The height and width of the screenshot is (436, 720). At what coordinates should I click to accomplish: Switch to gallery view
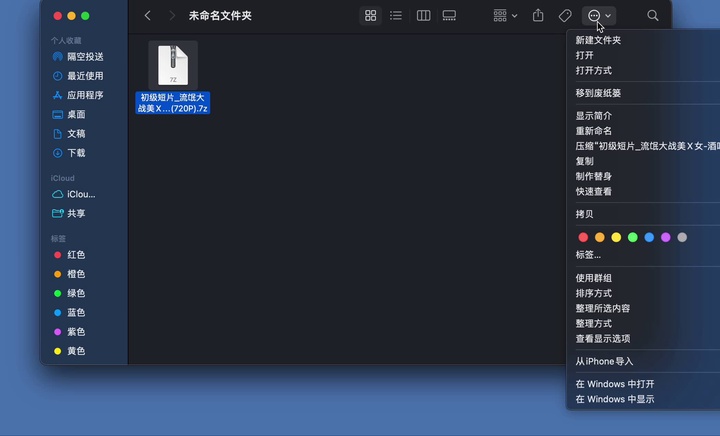[x=449, y=16]
